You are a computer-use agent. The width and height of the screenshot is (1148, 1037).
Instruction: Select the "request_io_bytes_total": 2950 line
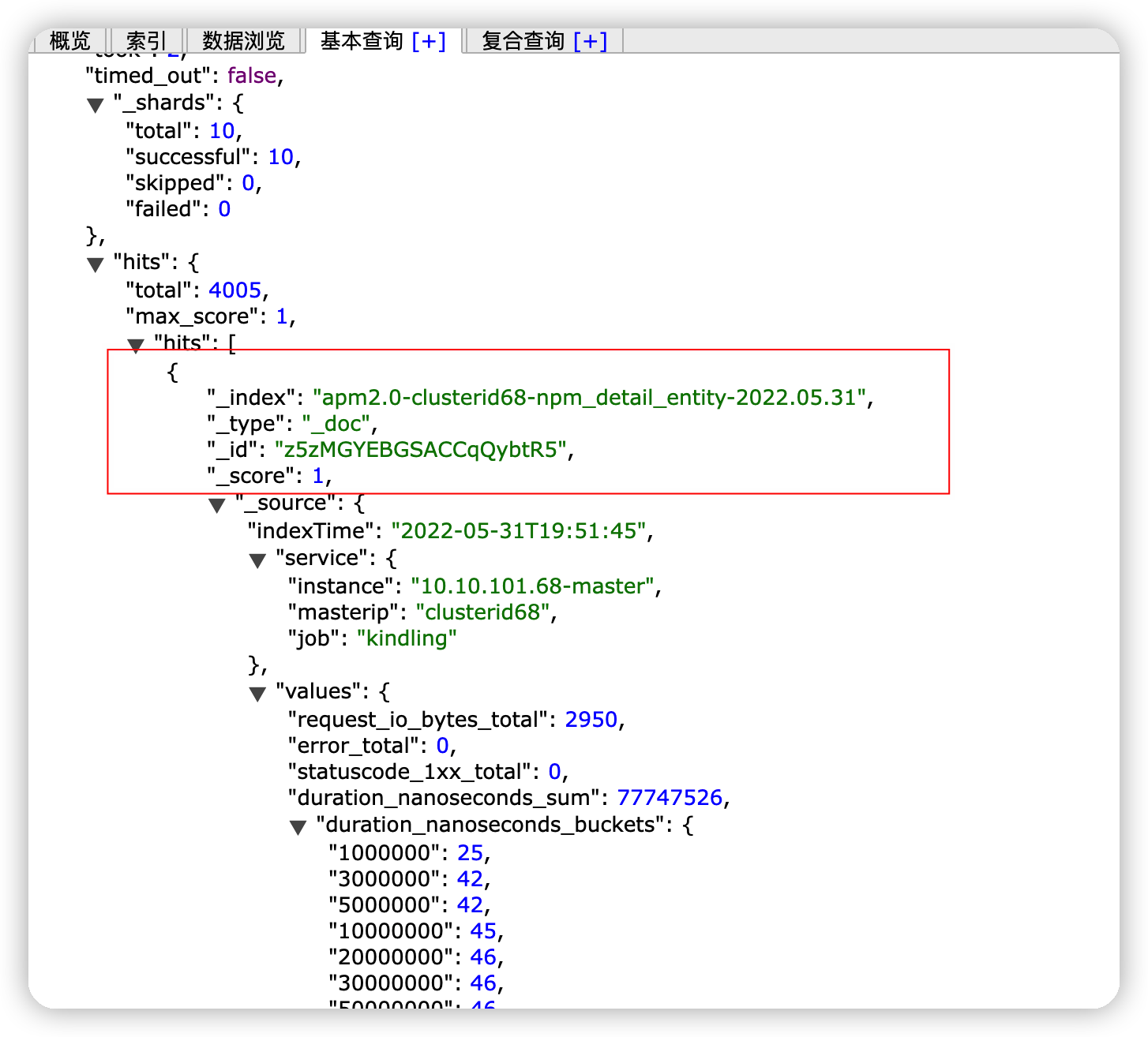point(456,720)
